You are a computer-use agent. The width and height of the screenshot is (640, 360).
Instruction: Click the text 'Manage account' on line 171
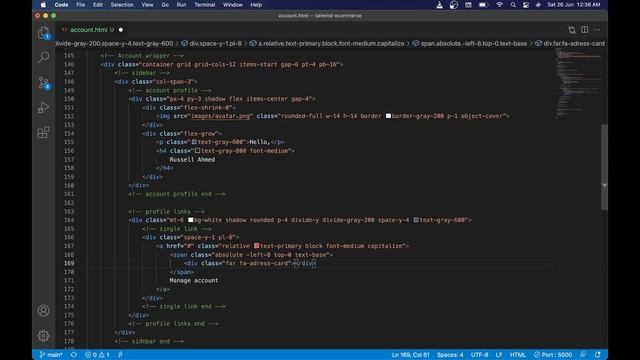(194, 280)
